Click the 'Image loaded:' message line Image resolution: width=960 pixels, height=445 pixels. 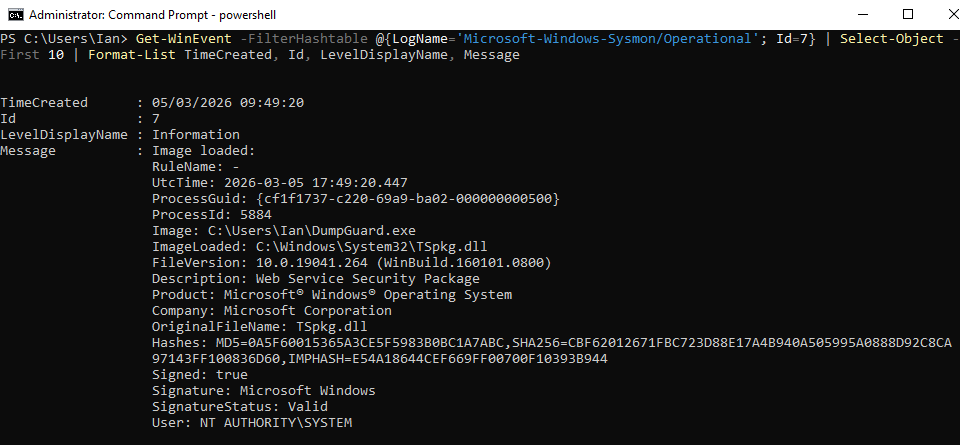tap(203, 151)
